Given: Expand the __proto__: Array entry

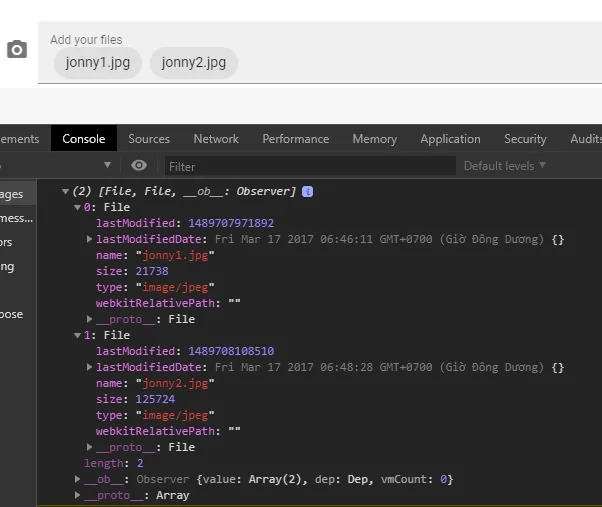Looking at the screenshot, I should click(x=77, y=495).
